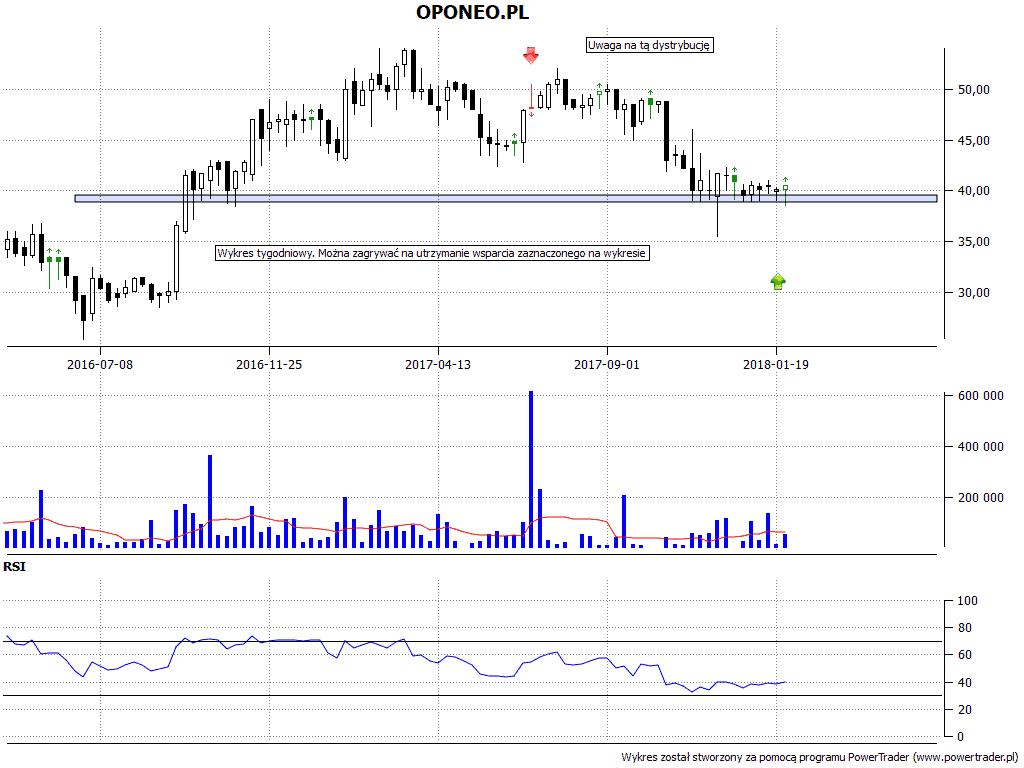Select the 'Uwaga na tą dystrybucję' annotation

[x=649, y=45]
